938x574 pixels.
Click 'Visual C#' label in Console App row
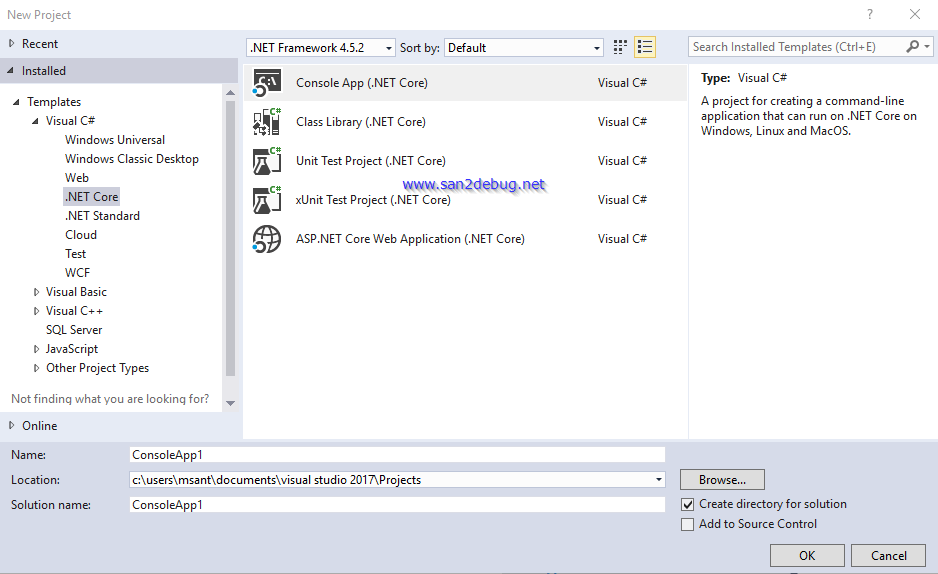(x=622, y=83)
